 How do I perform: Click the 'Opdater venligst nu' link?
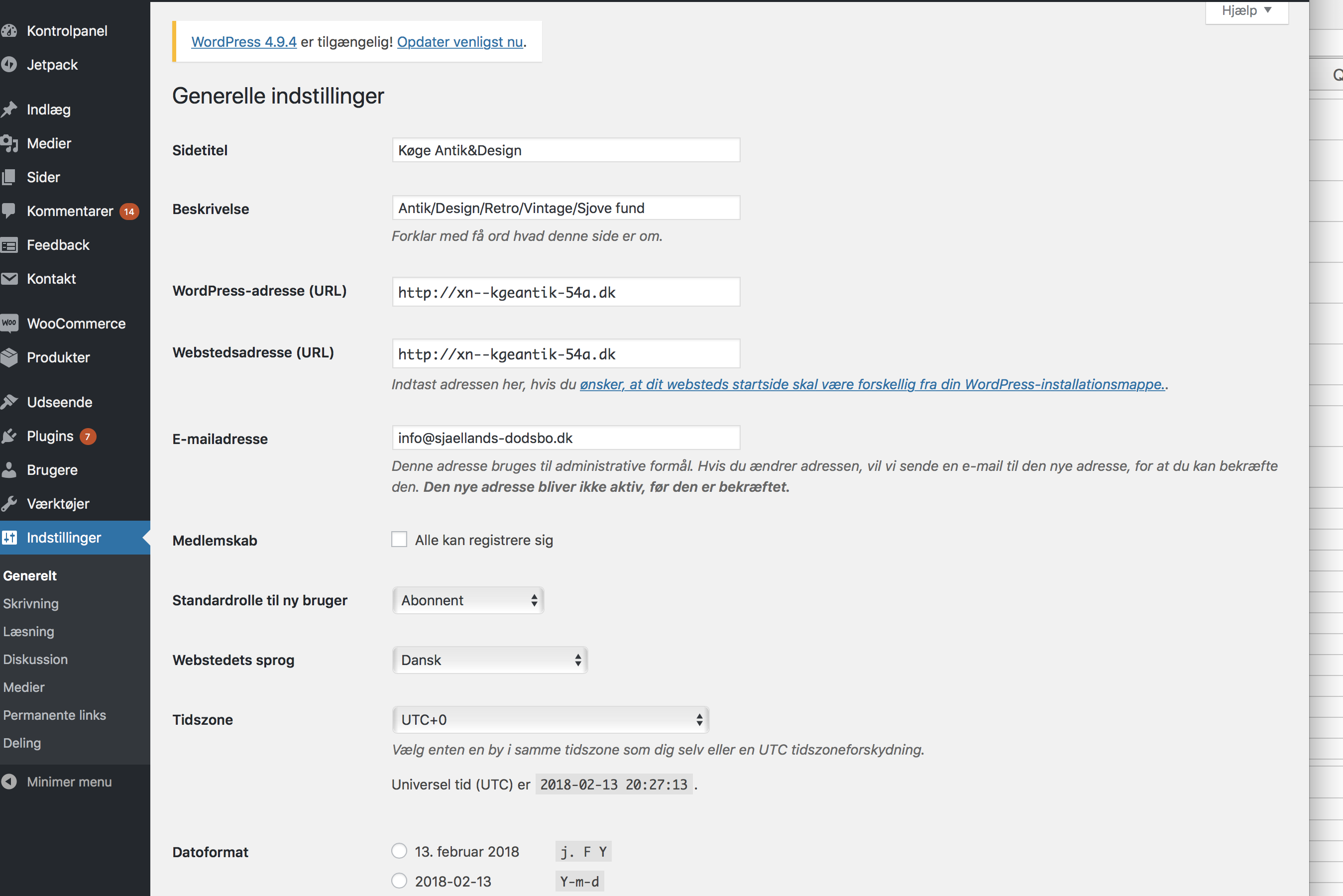(460, 42)
